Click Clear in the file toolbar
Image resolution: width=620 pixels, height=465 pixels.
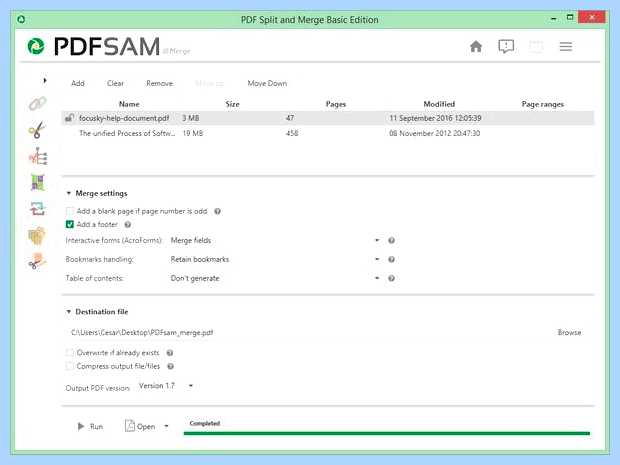(x=115, y=83)
